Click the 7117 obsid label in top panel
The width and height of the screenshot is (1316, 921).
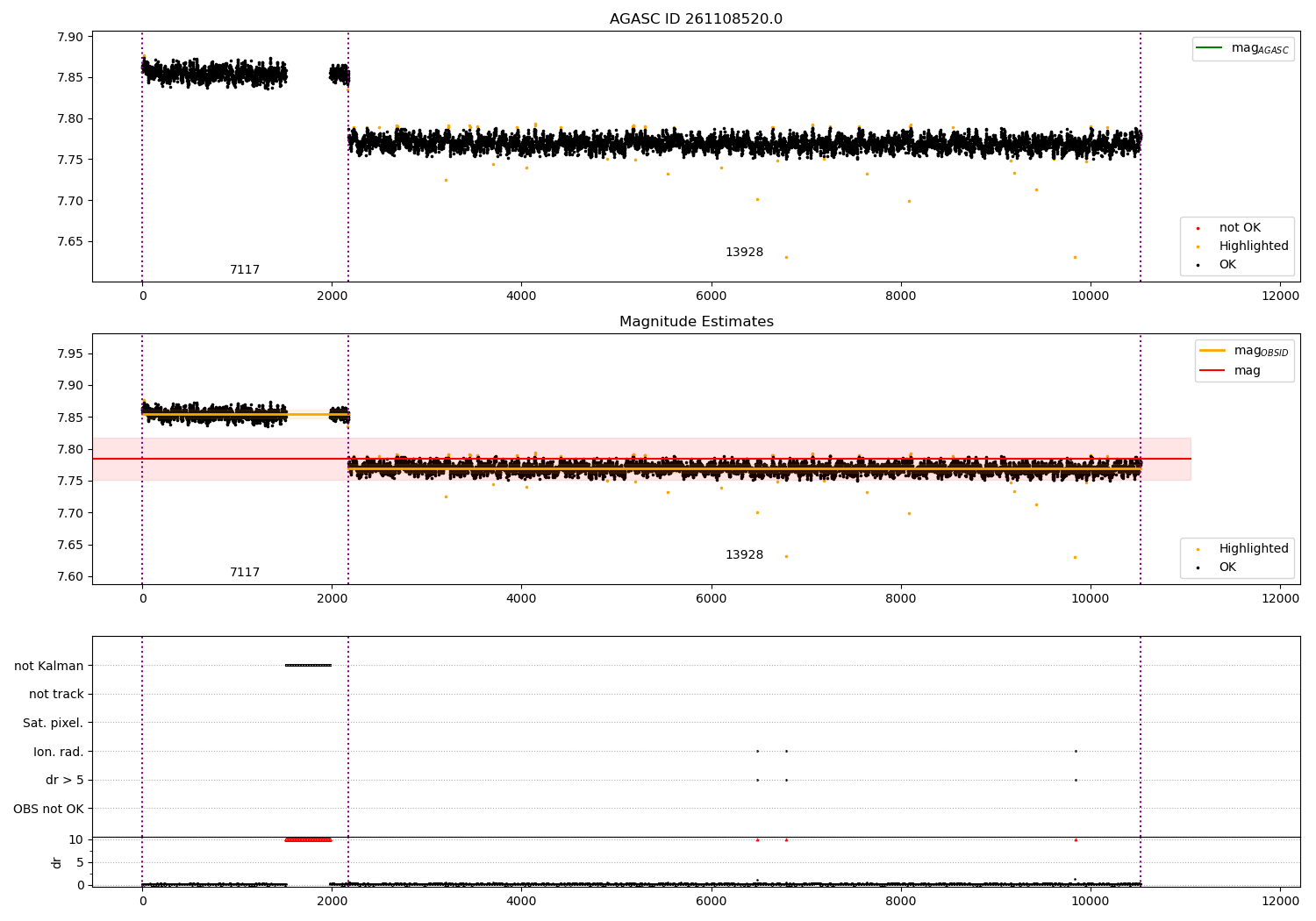[x=245, y=270]
